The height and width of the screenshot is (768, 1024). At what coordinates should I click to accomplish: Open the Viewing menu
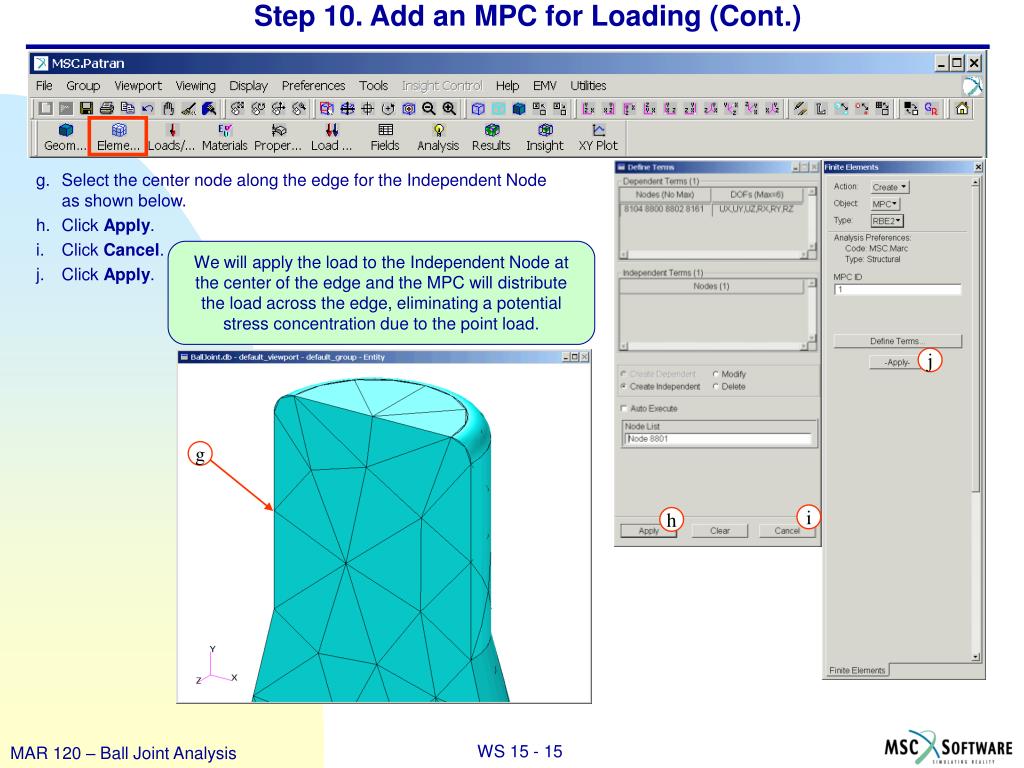195,86
